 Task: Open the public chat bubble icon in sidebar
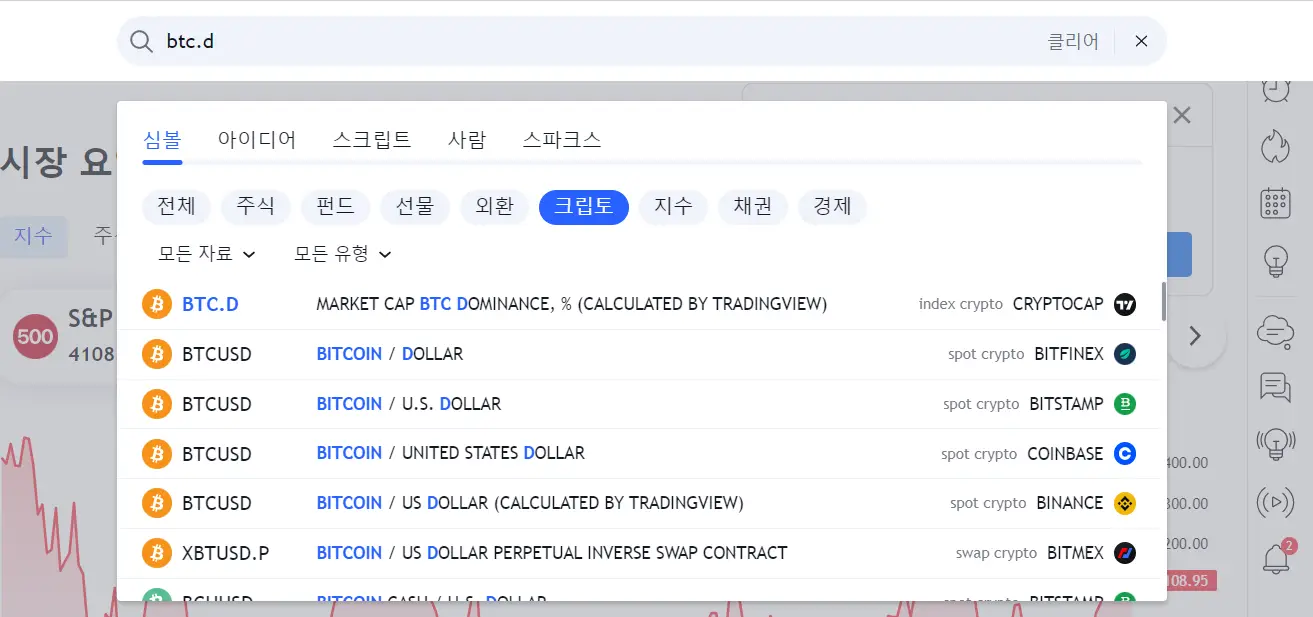pyautogui.click(x=1275, y=330)
